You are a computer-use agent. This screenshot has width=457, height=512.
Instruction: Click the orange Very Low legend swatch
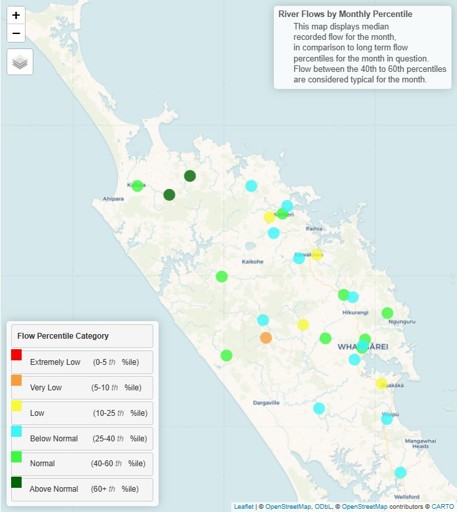click(x=16, y=380)
